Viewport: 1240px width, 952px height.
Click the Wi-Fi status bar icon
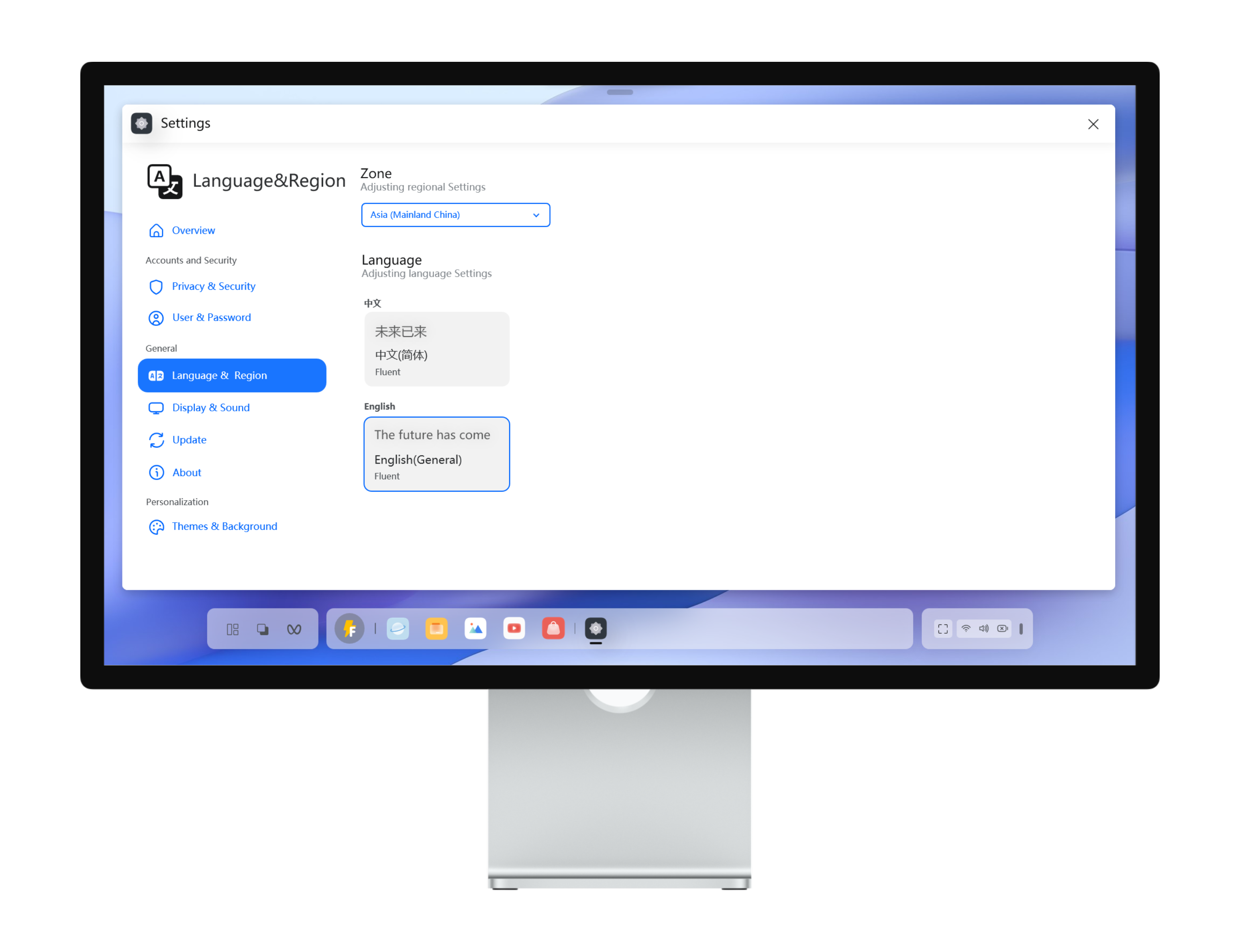[966, 628]
